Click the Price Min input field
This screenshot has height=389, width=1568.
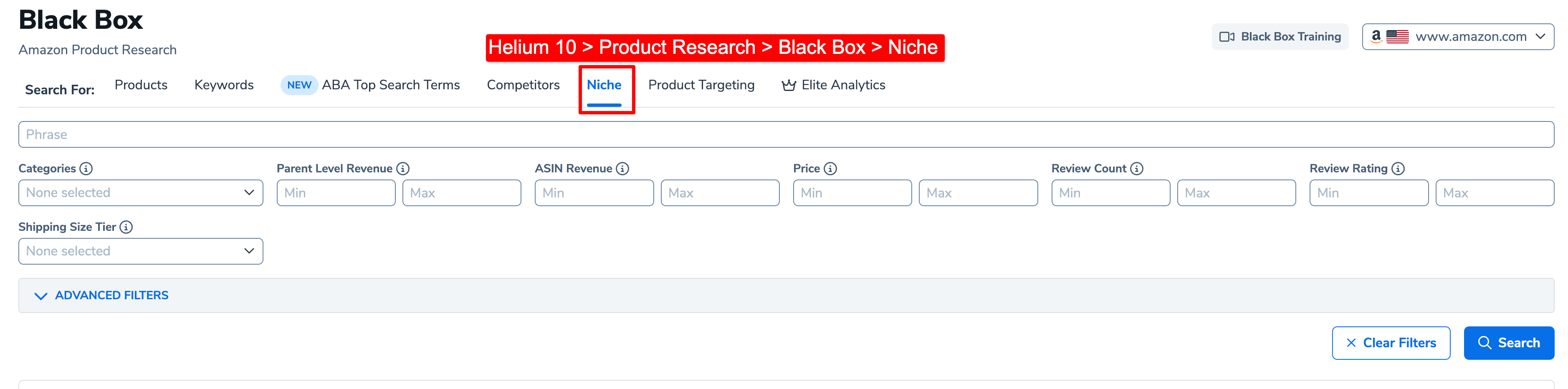pos(852,193)
